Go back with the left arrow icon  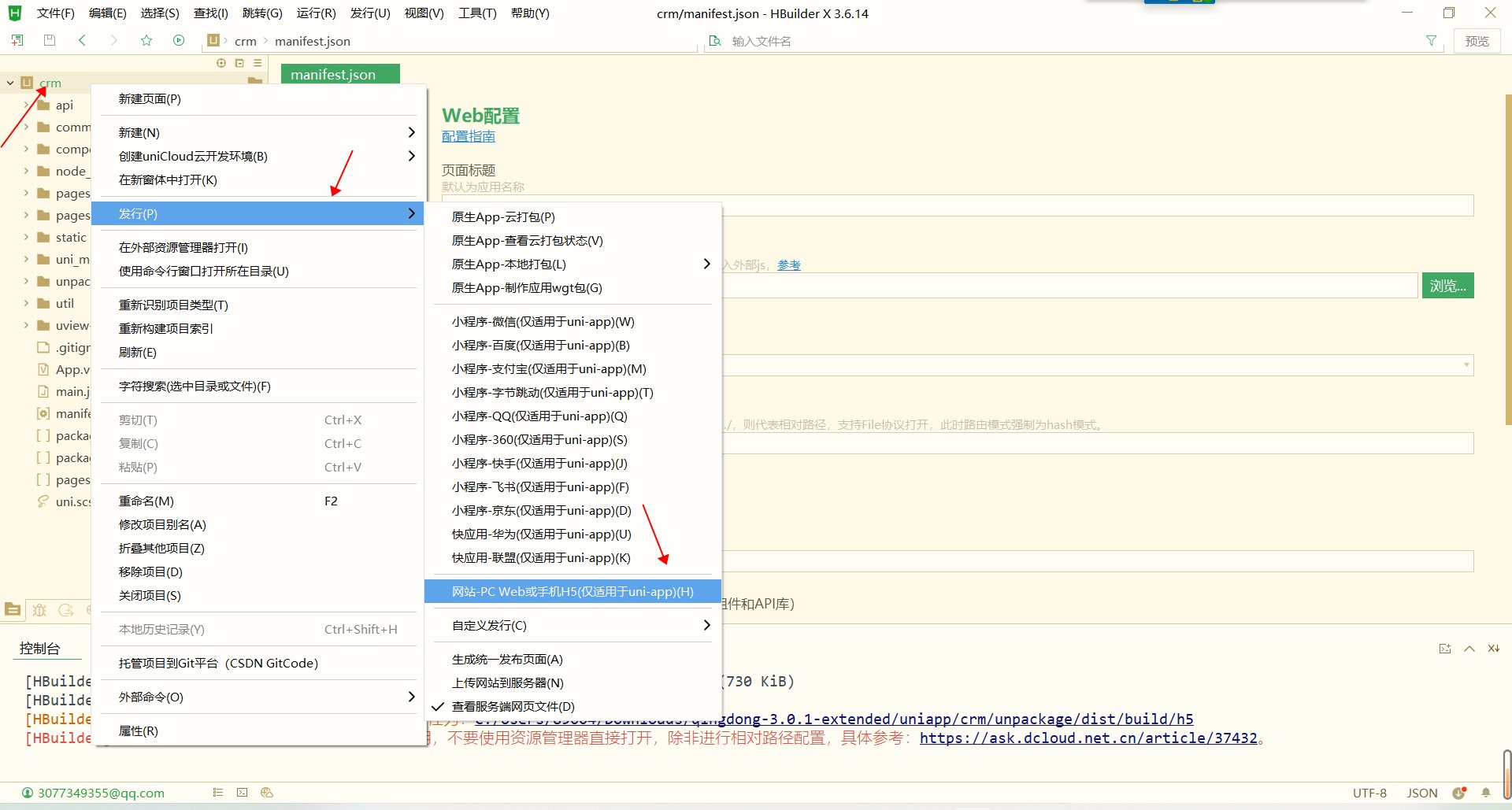click(82, 40)
